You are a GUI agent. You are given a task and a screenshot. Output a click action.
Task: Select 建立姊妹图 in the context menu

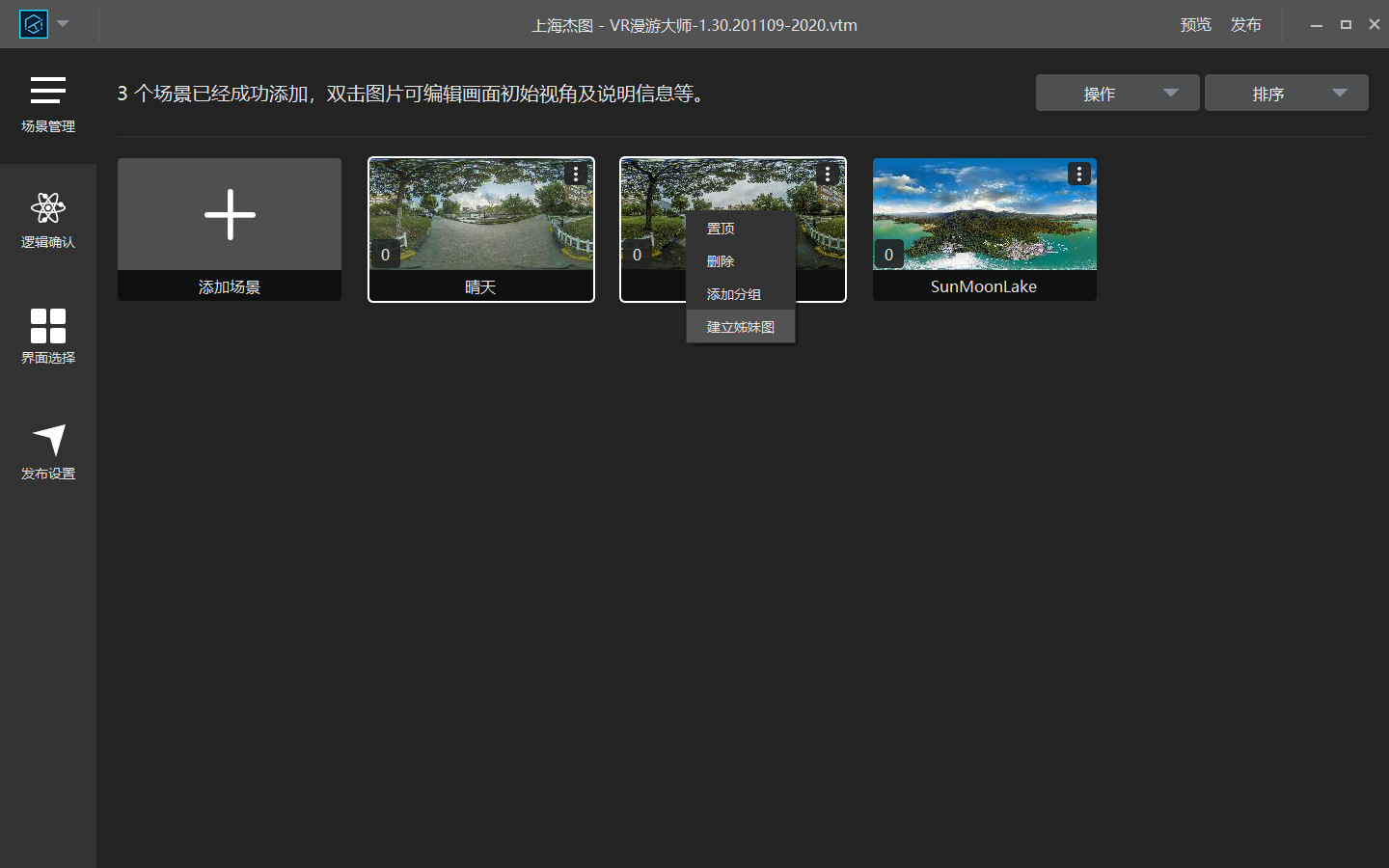point(740,327)
